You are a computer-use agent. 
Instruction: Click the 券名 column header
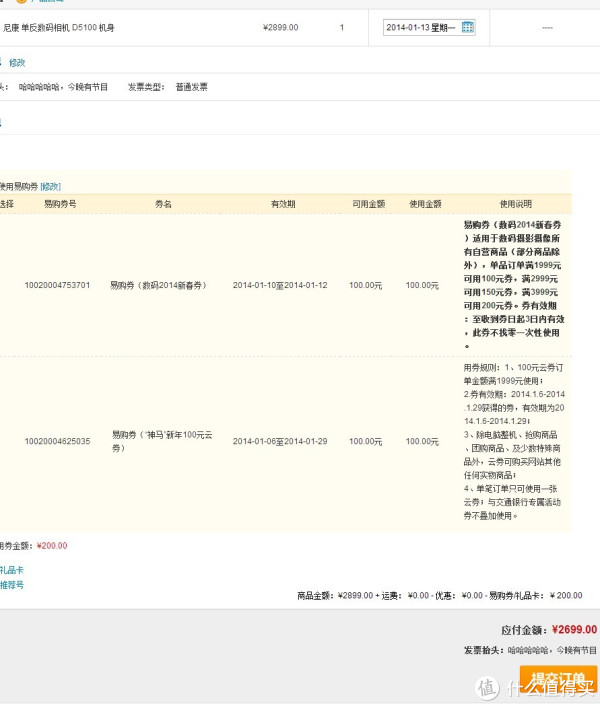pyautogui.click(x=163, y=204)
